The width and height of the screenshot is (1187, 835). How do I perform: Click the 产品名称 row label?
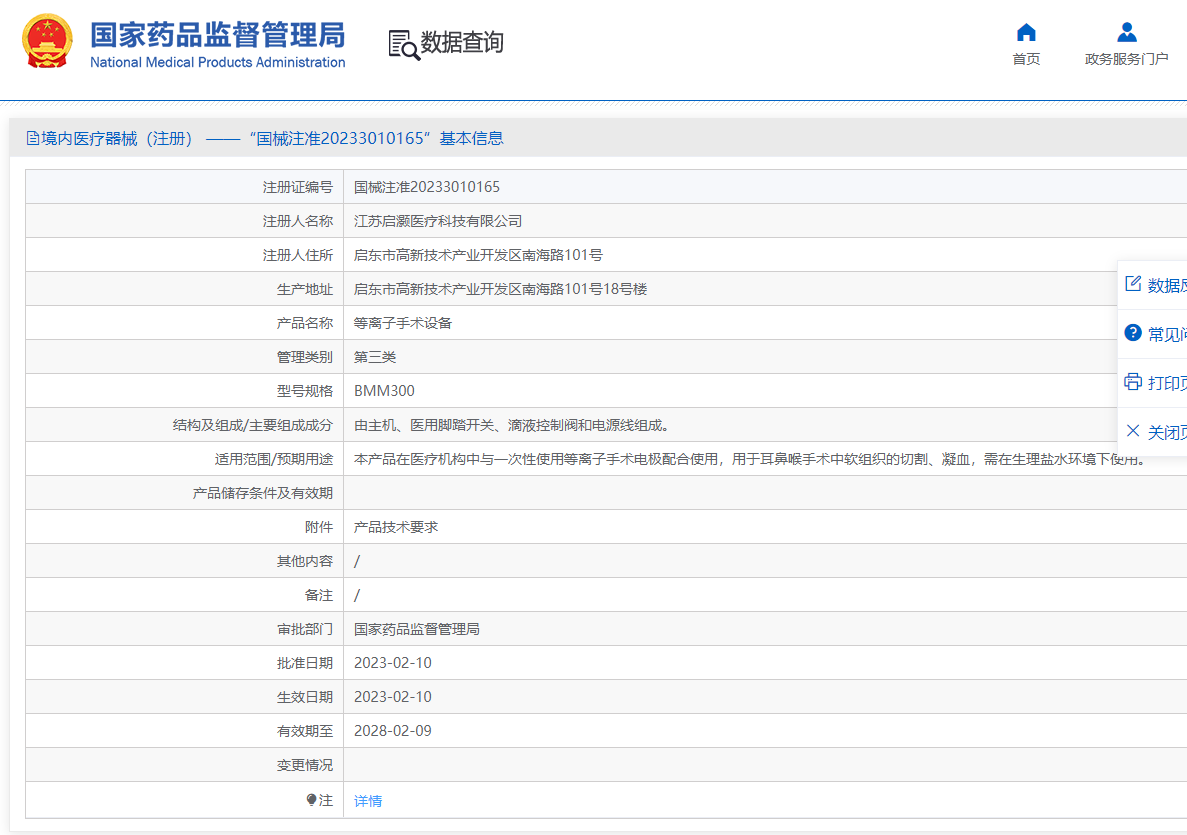click(x=304, y=323)
